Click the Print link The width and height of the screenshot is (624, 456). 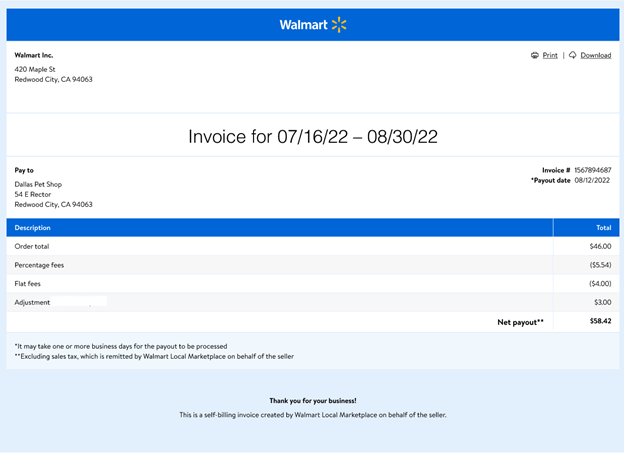coord(550,55)
